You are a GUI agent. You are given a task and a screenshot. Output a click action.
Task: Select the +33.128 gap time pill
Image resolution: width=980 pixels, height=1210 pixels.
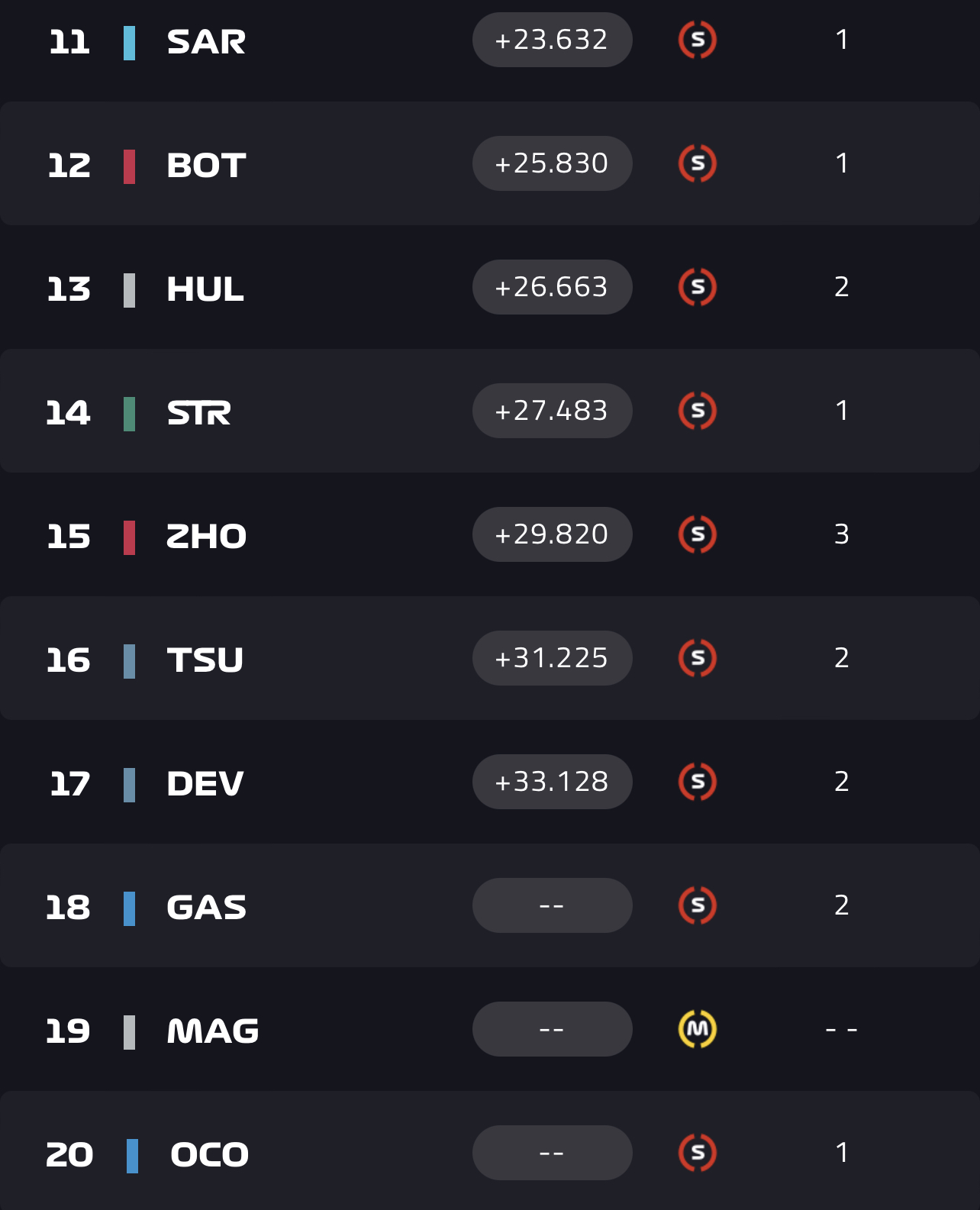(x=552, y=782)
